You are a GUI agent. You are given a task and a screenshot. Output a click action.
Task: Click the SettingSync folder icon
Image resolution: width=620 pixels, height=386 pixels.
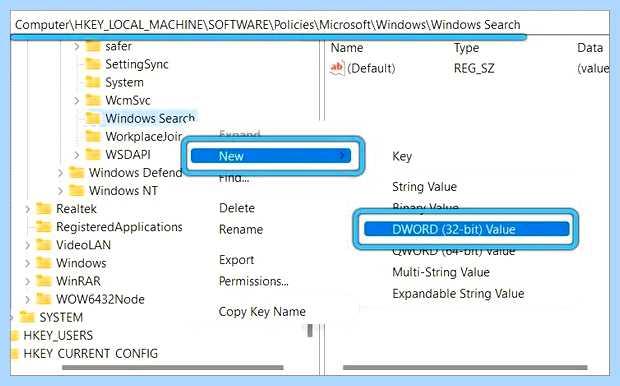point(93,64)
